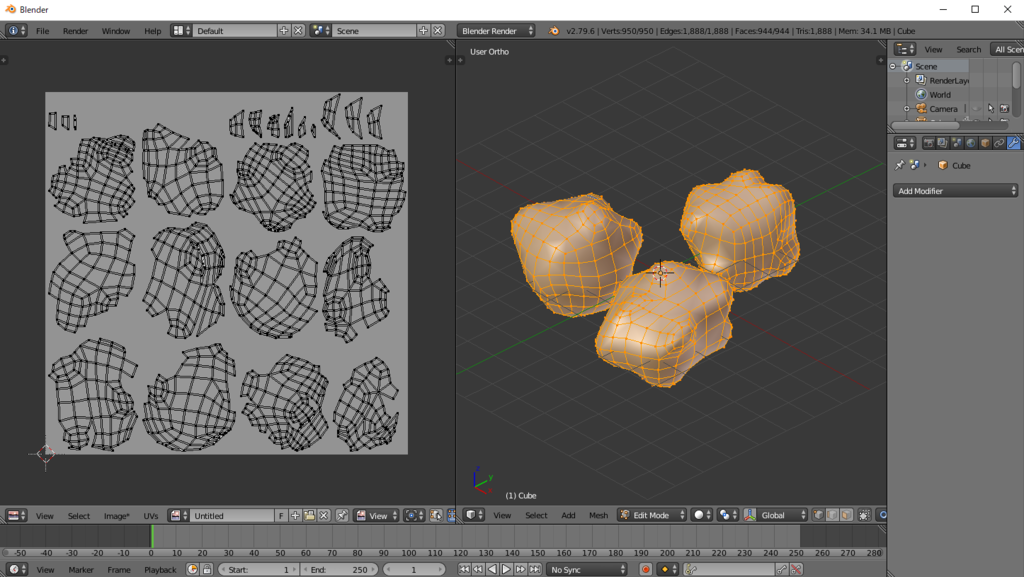Delete the Default screen layout
The height and width of the screenshot is (577, 1024).
(298, 31)
